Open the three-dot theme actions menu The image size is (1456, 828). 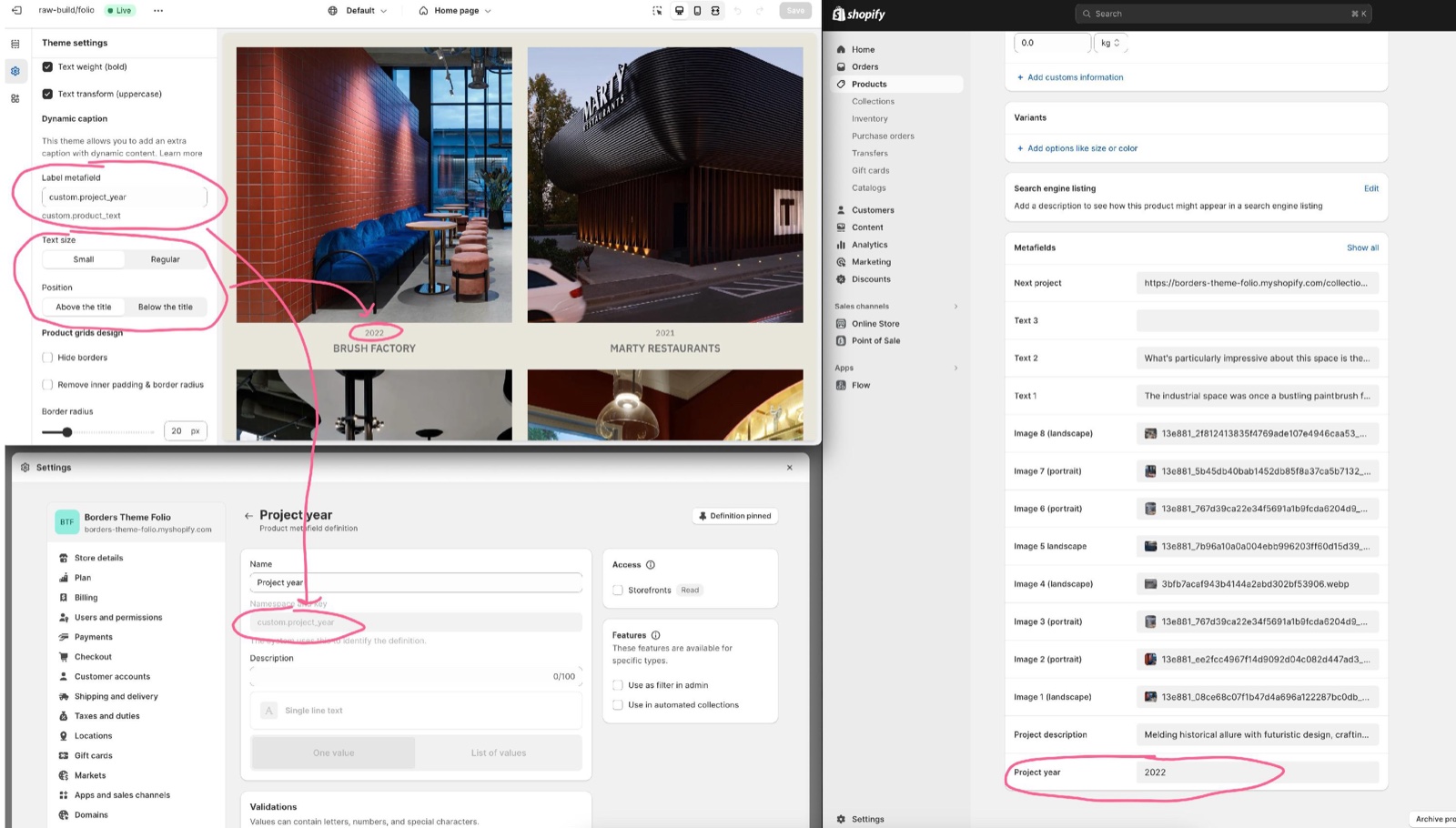coord(158,10)
